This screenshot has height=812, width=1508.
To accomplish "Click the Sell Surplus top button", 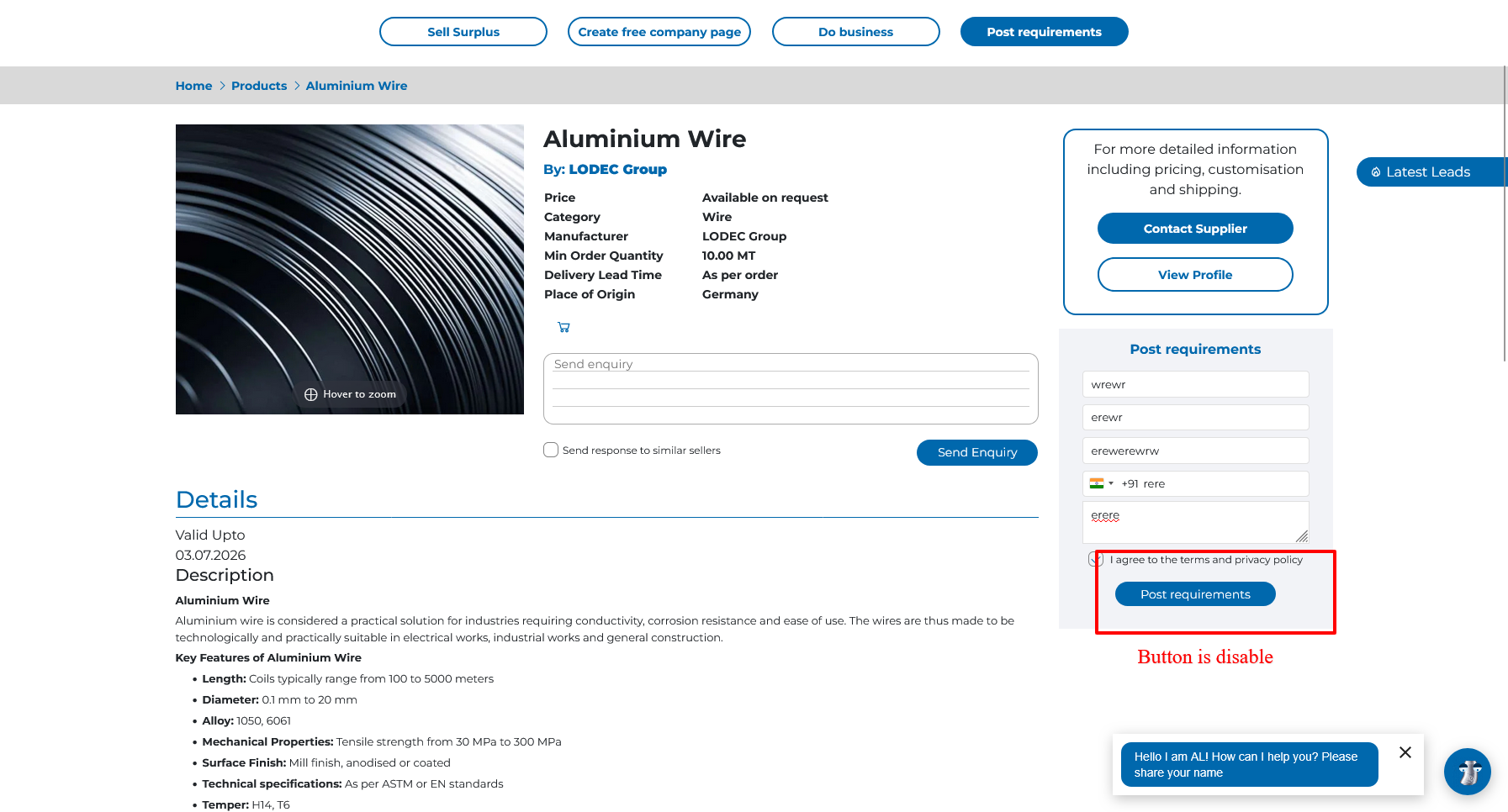I will (463, 32).
